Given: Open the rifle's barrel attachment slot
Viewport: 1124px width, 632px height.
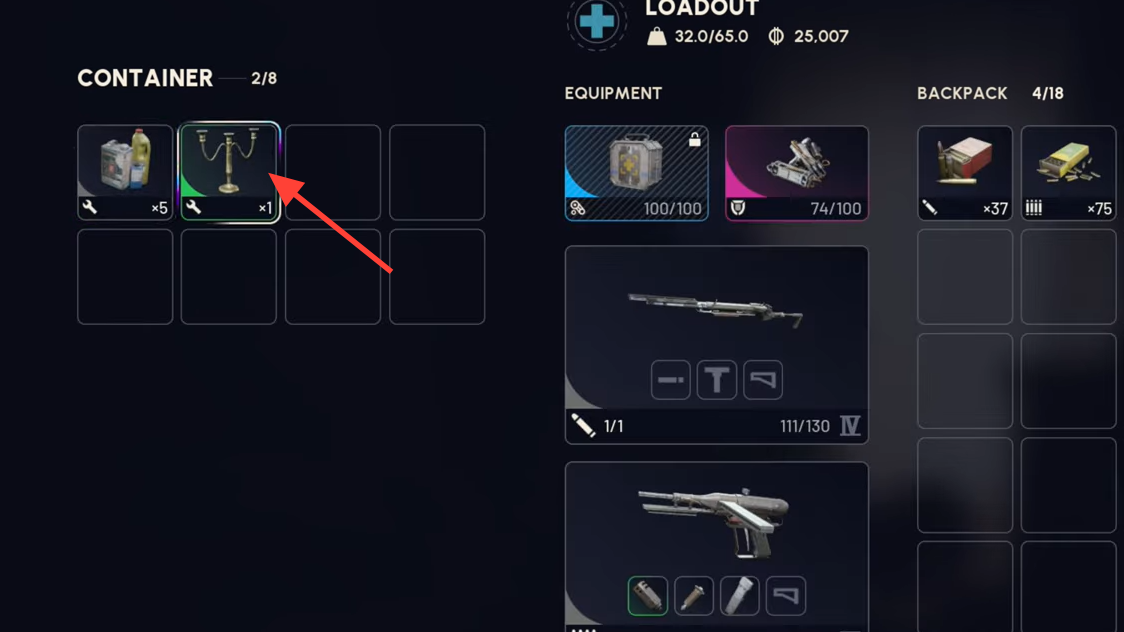Looking at the screenshot, I should [670, 380].
